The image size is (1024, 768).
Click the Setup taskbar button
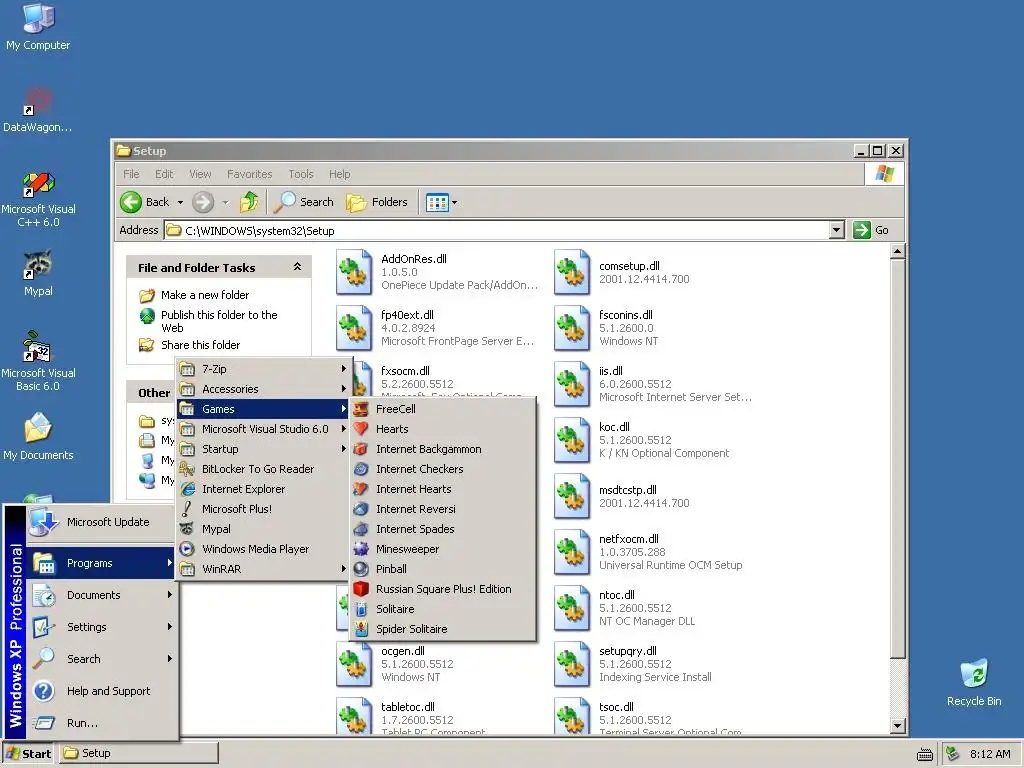coord(139,753)
